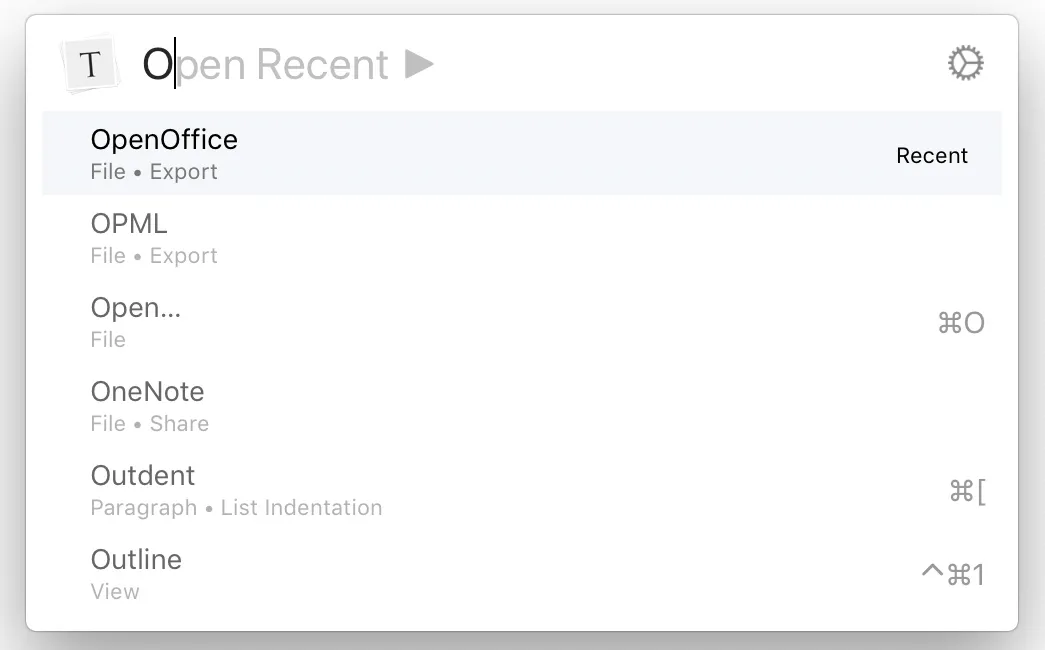Click the Open Recent submenu arrow

[x=420, y=64]
